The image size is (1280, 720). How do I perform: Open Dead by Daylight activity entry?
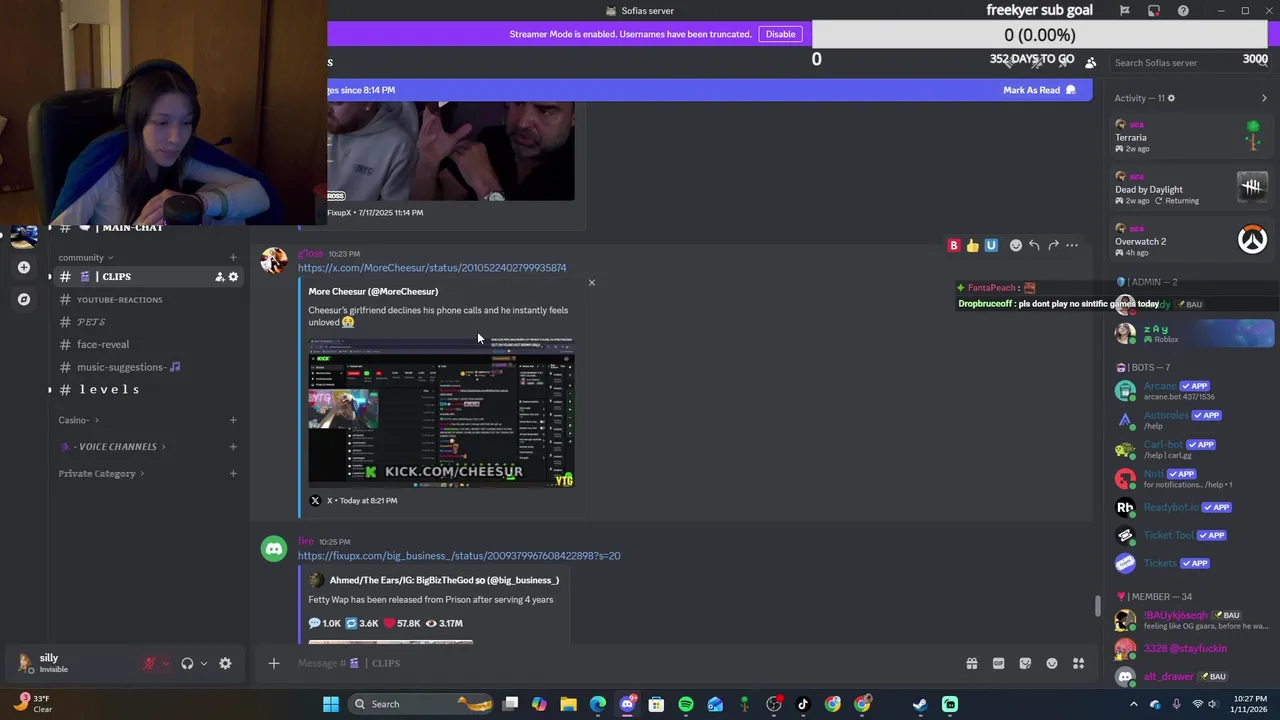pos(1192,189)
